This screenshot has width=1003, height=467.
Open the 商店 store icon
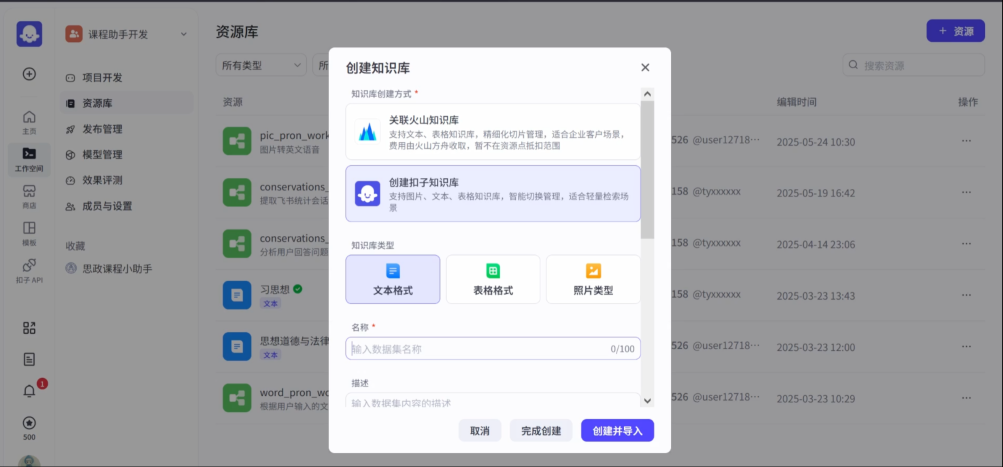point(29,196)
